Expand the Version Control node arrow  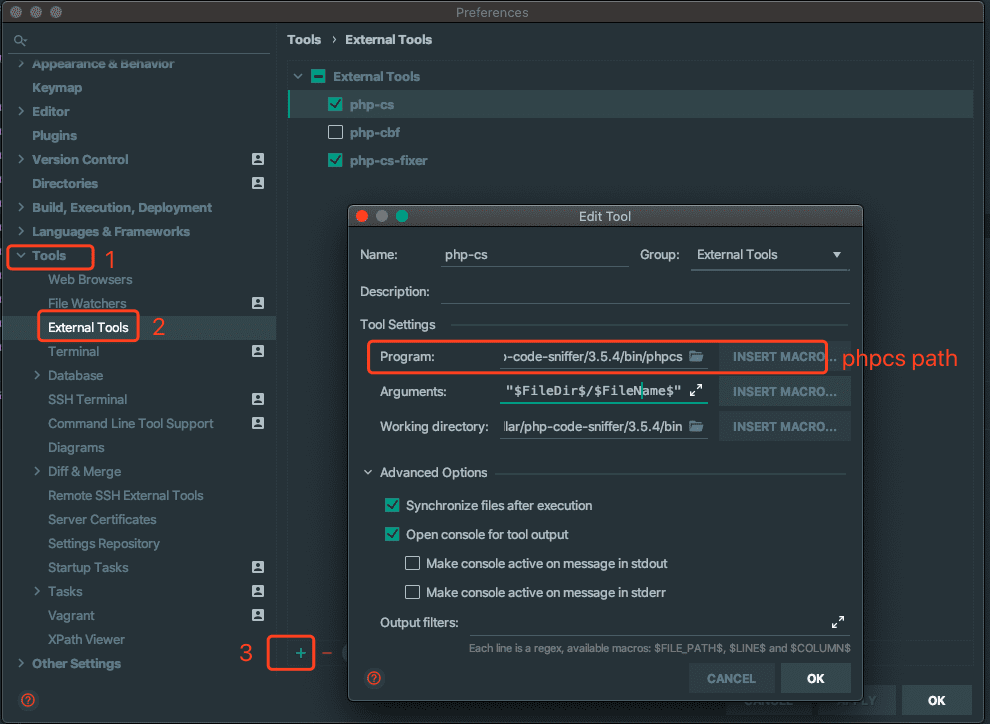point(21,159)
